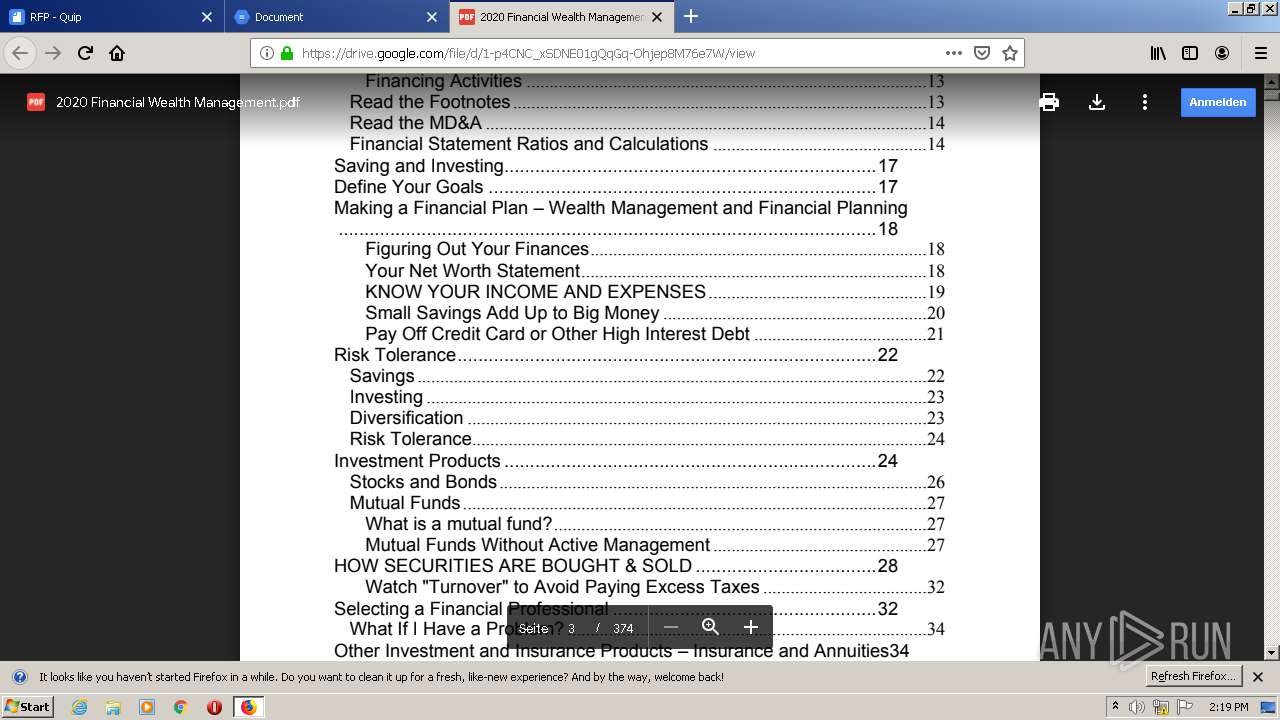Click Stocks and Bonds contents line
Screen dimensions: 1280x720
(x=647, y=482)
